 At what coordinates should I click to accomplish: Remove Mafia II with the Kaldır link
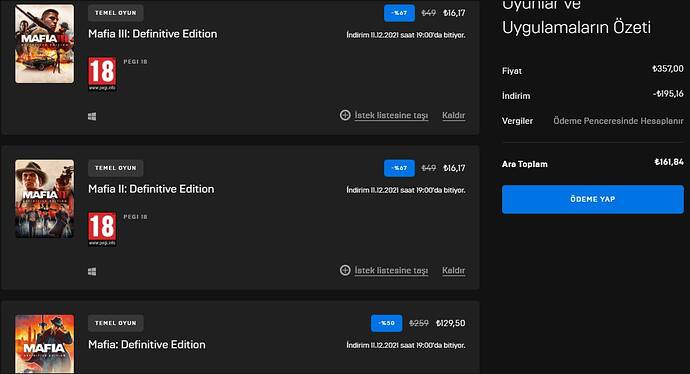click(x=454, y=270)
